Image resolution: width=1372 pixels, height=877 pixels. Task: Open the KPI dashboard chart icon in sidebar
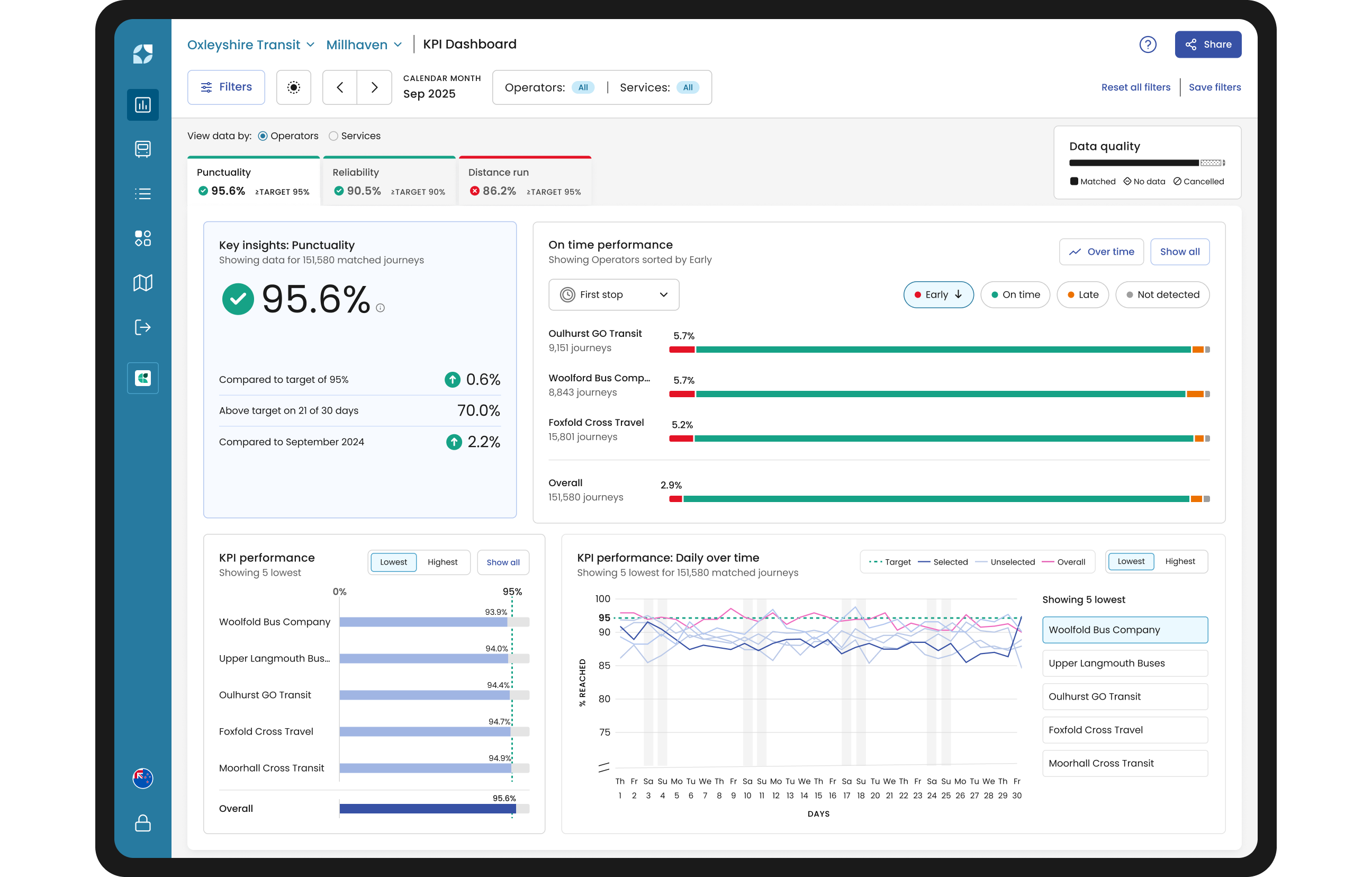pos(142,105)
